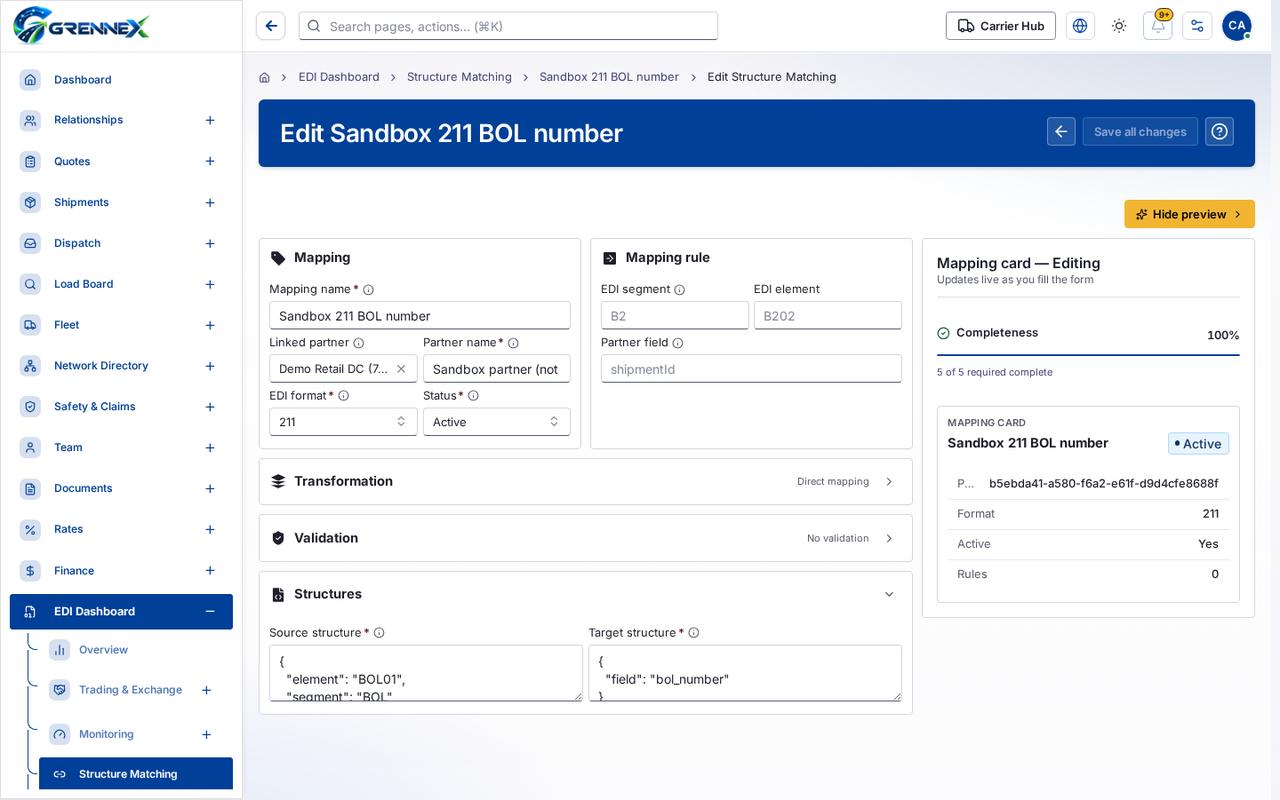The height and width of the screenshot is (800, 1280).
Task: Click the back arrow beside Save all changes
Action: click(x=1062, y=131)
